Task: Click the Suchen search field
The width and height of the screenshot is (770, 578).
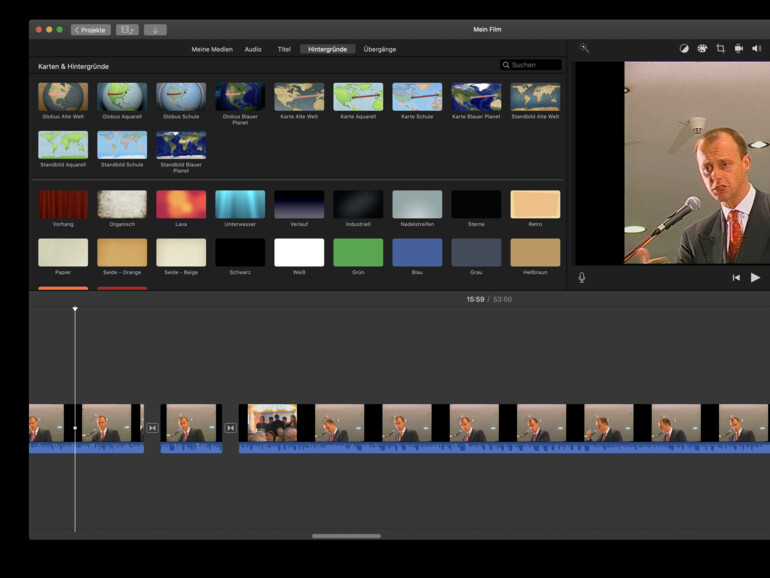Action: pyautogui.click(x=530, y=65)
